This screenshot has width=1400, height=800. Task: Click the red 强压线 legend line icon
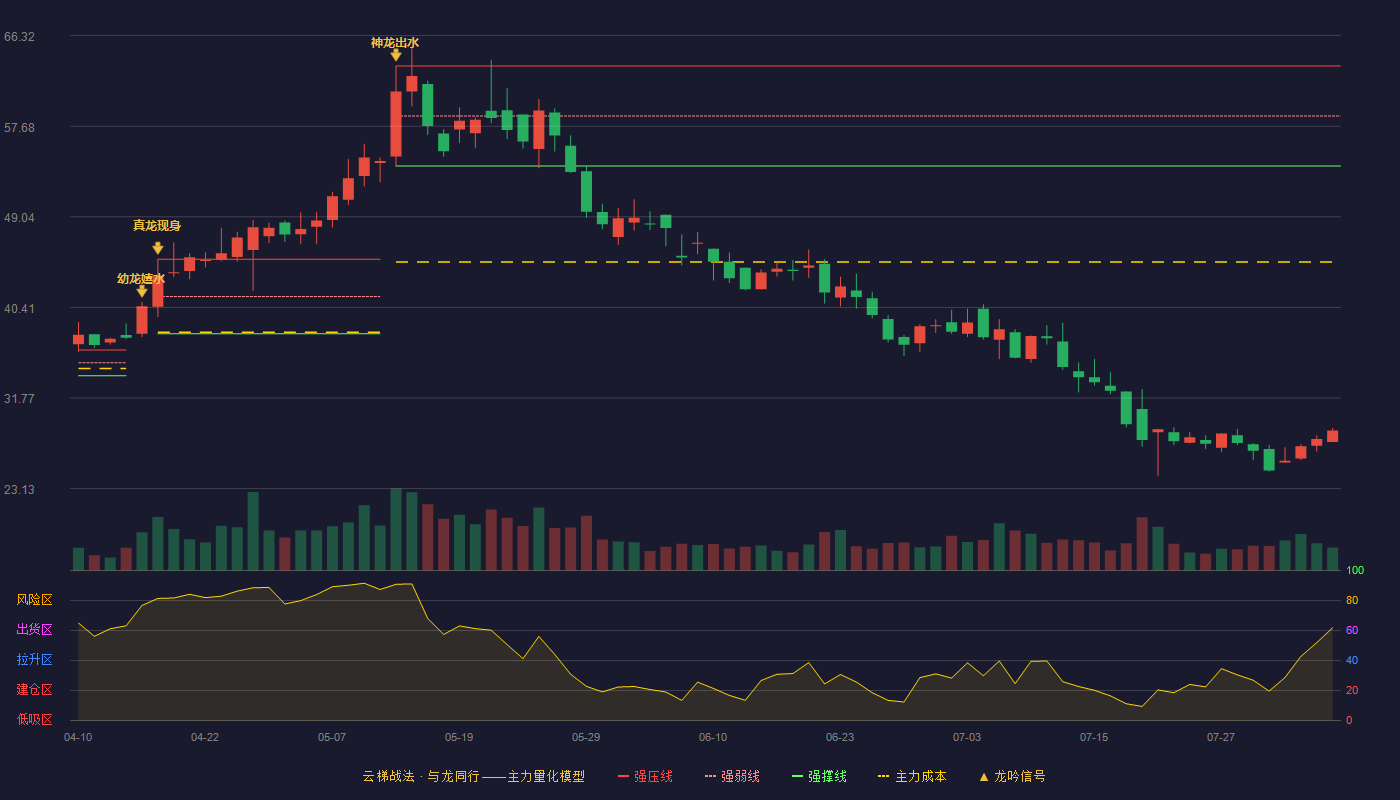624,776
